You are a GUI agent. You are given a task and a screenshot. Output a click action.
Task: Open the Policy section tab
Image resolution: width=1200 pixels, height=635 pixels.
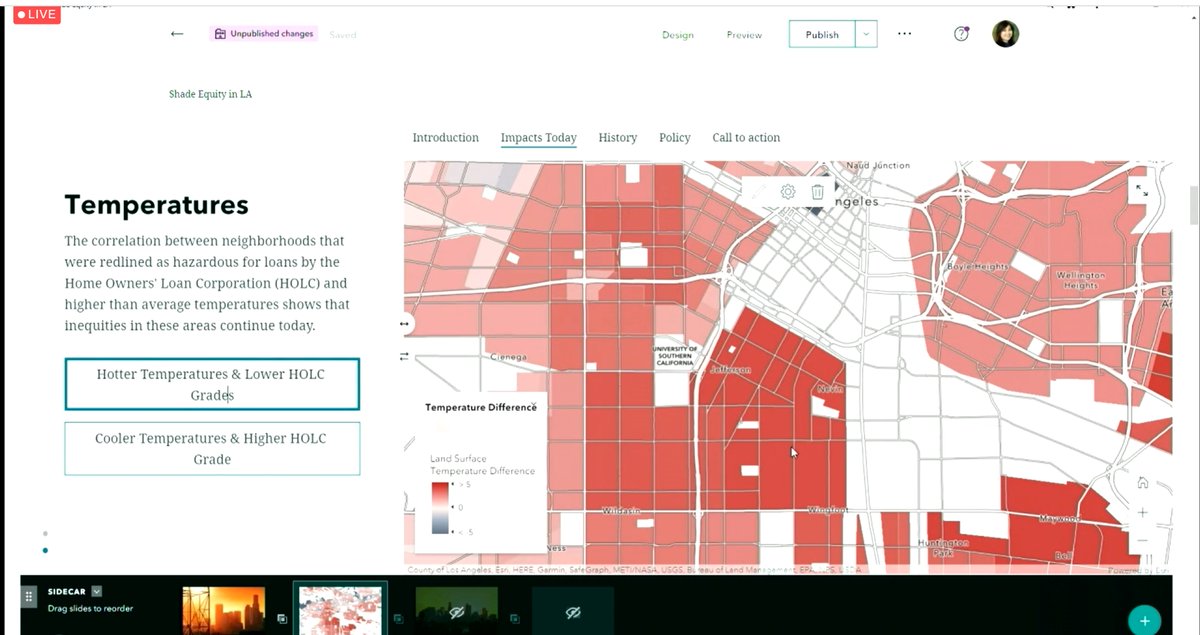click(x=674, y=138)
